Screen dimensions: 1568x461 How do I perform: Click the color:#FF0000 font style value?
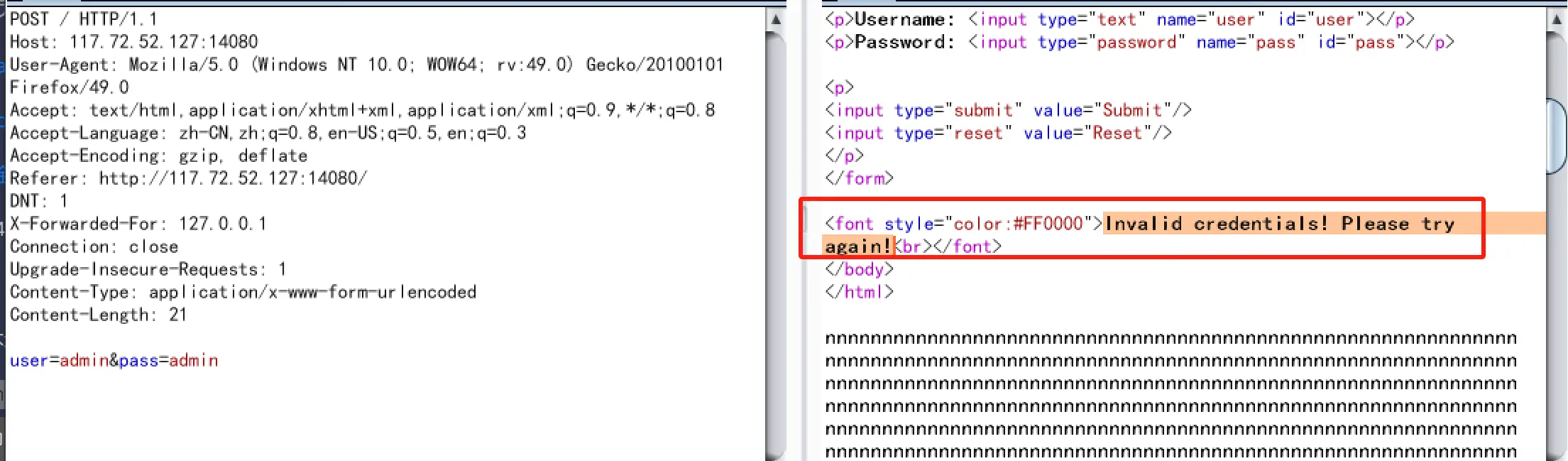click(x=1018, y=224)
